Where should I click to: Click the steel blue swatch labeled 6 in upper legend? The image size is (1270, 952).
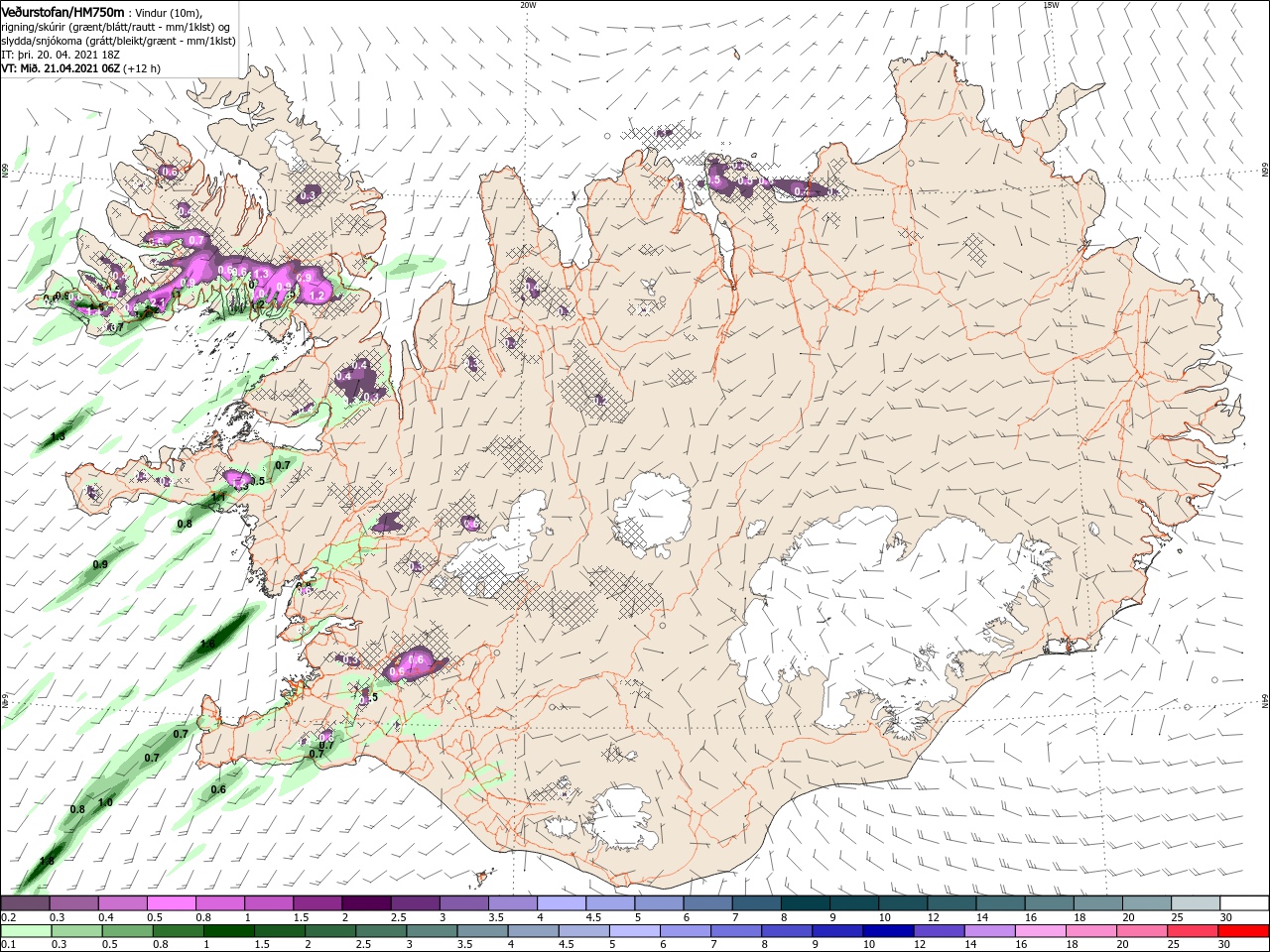[708, 902]
